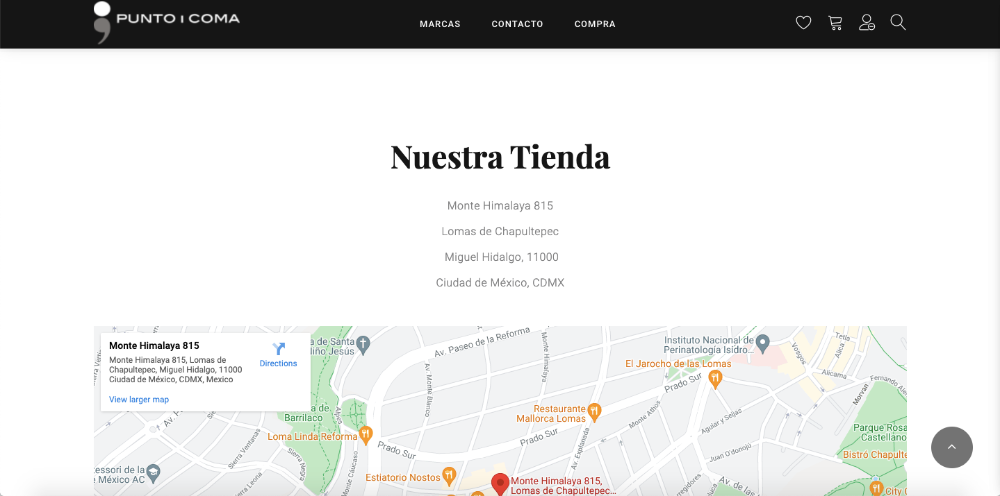Click the Directions link in map card
The width and height of the screenshot is (1000, 496).
(278, 364)
